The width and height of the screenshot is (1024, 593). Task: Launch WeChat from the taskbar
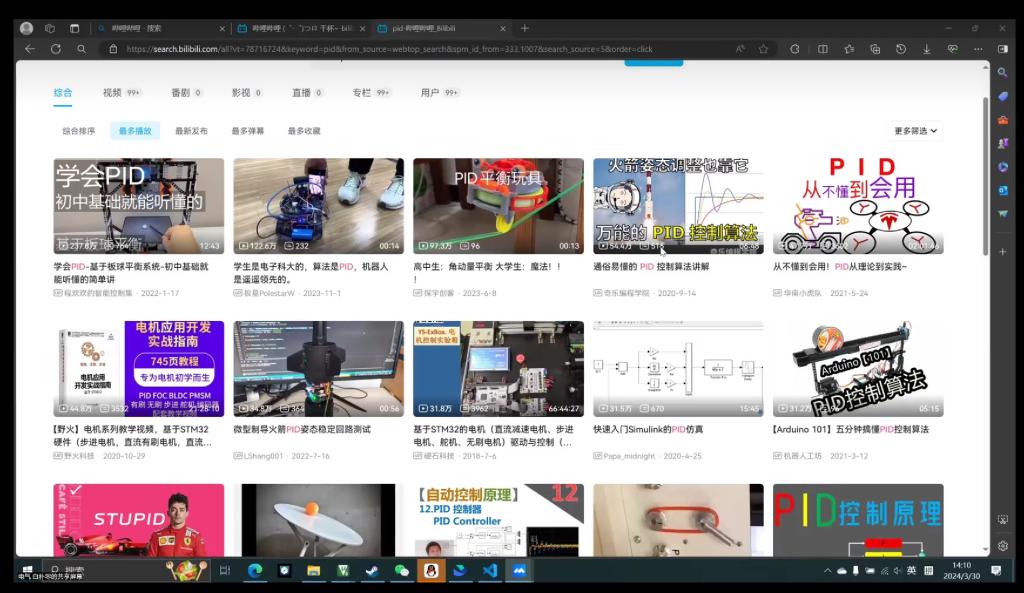401,570
